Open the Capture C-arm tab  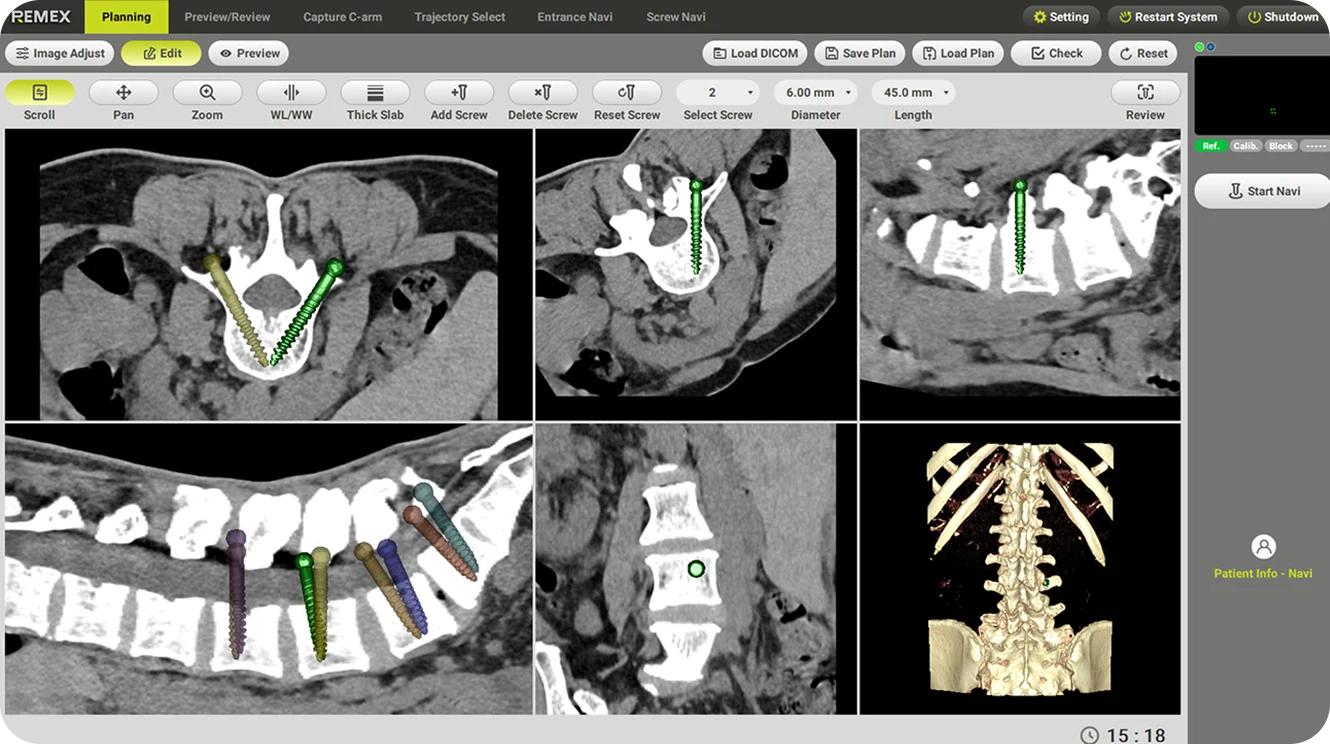(x=342, y=17)
